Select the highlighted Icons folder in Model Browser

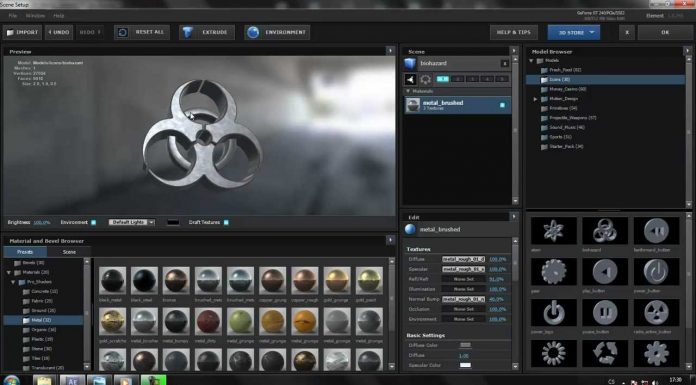pyautogui.click(x=605, y=79)
